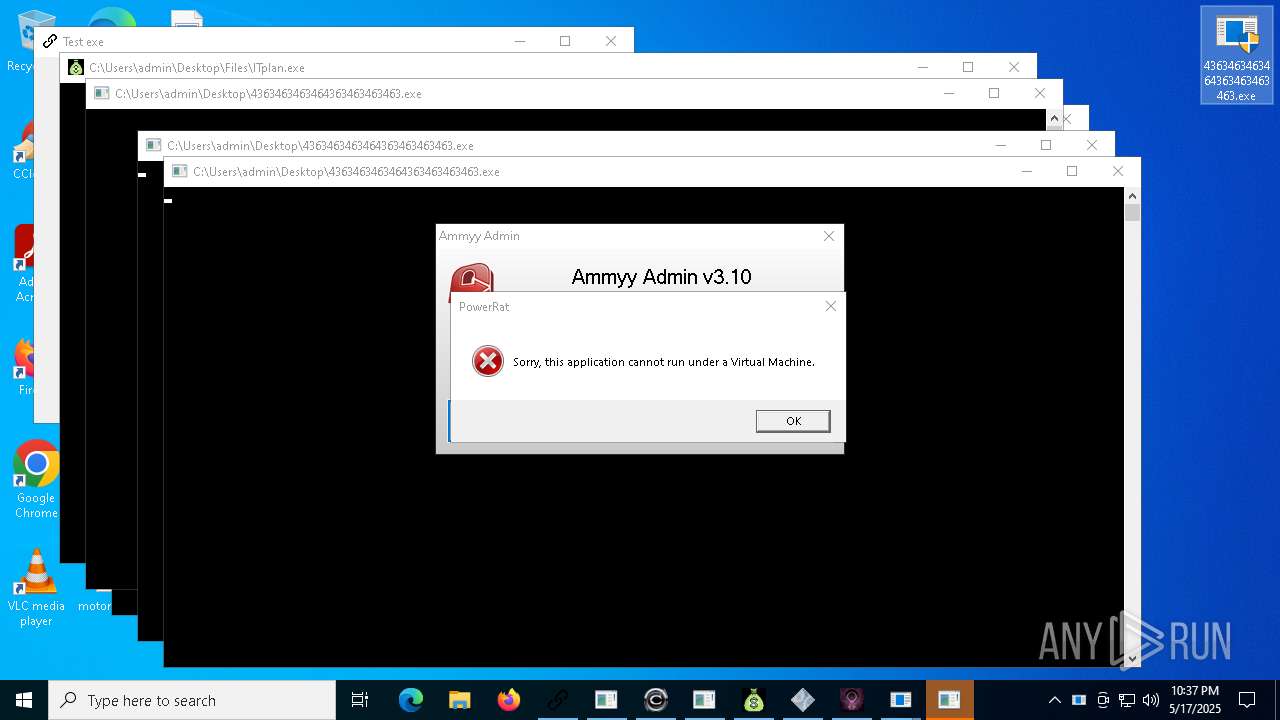Viewport: 1280px width, 720px height.
Task: Open the Google Chrome desktop shortcut
Action: 36,480
